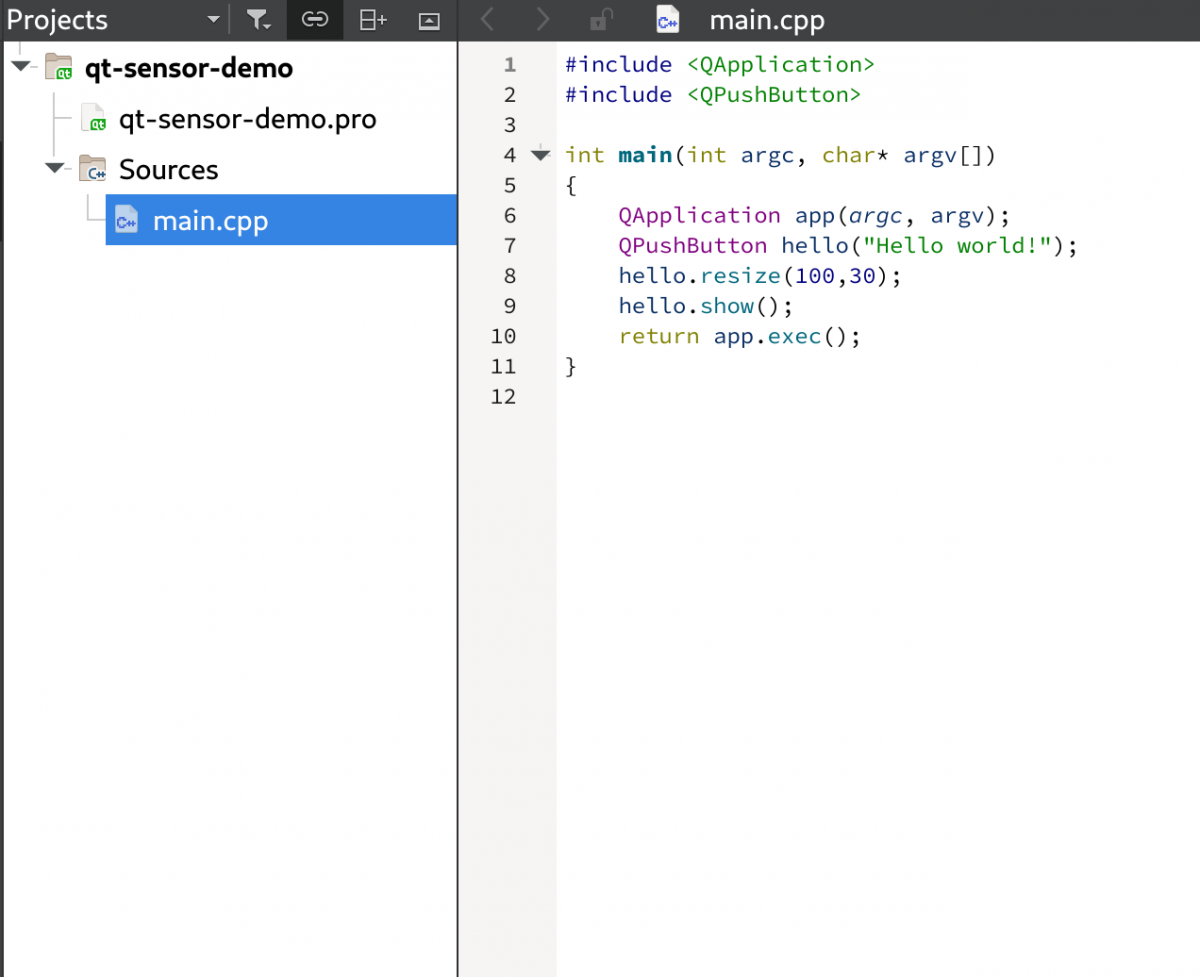Go back with the left arrow
This screenshot has height=977, width=1200.
(x=488, y=19)
